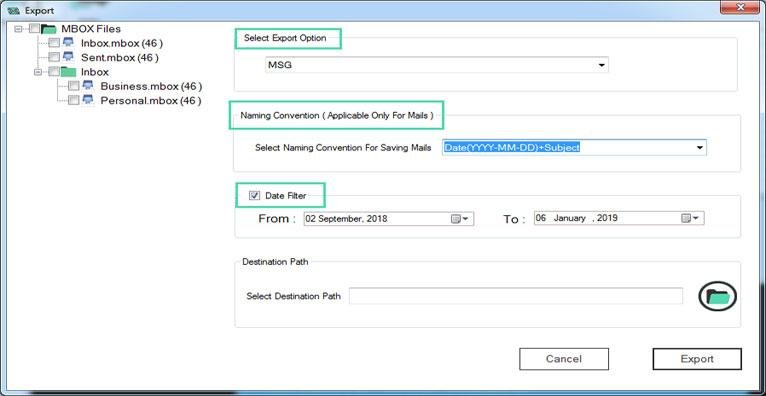Open the To date calendar picker
This screenshot has height=396, width=766.
coord(691,218)
